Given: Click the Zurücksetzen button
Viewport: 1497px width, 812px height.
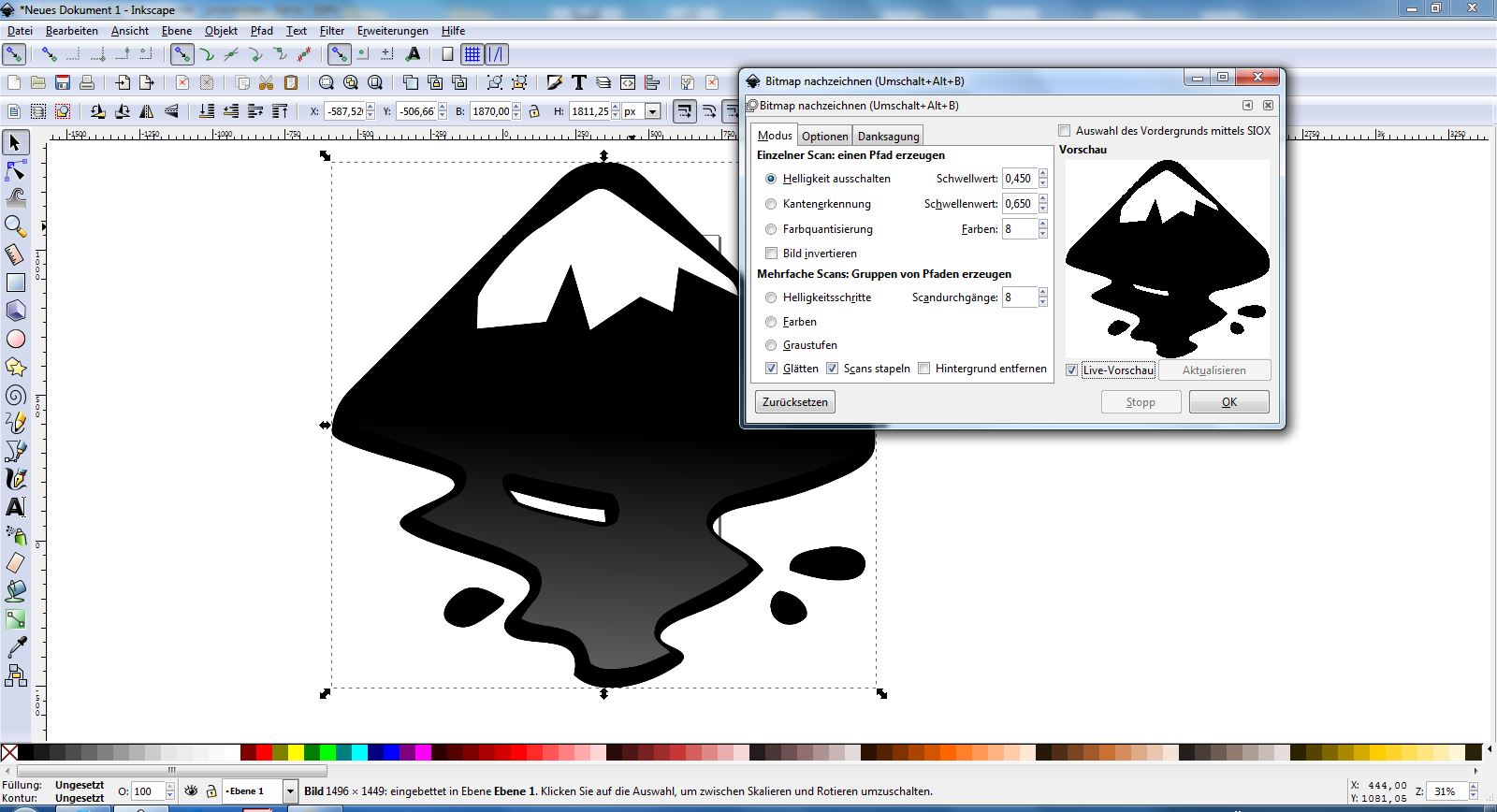Looking at the screenshot, I should coord(794,402).
